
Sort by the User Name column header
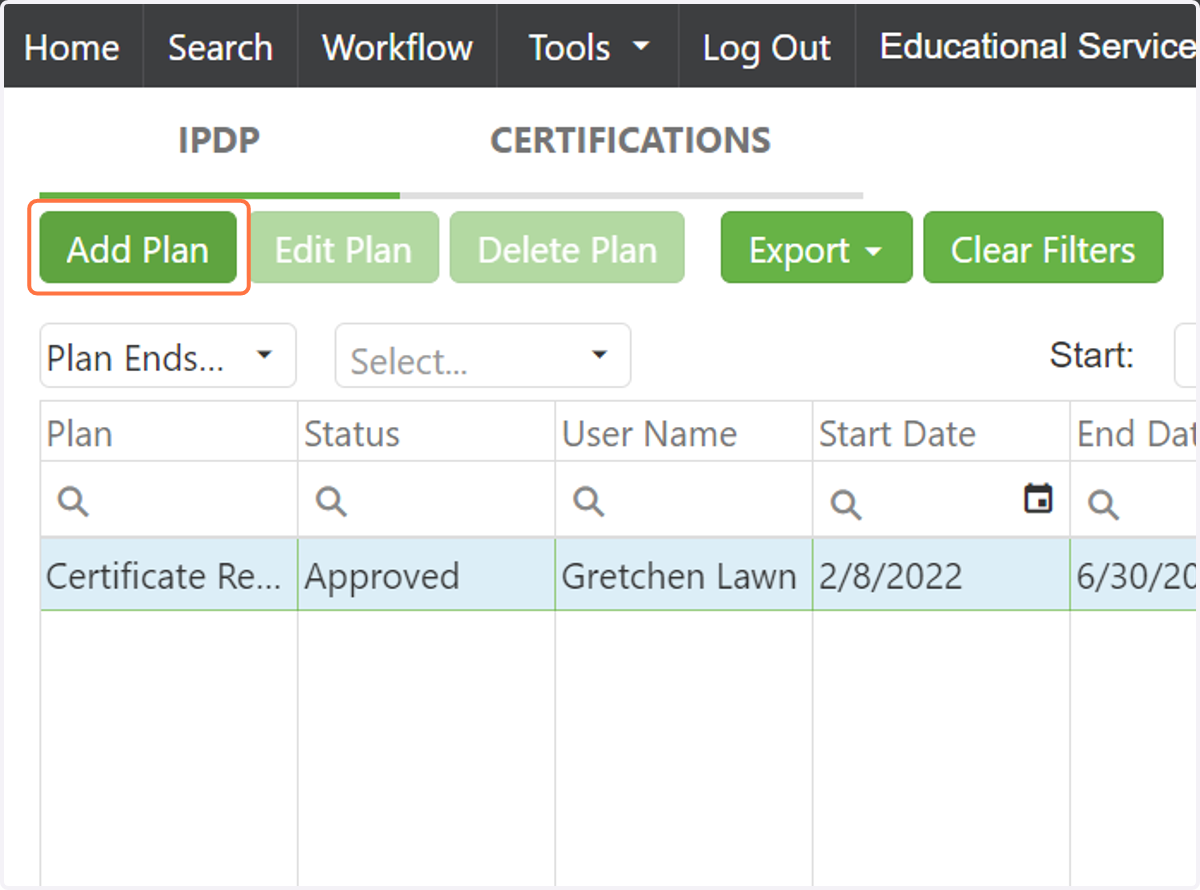pos(684,433)
